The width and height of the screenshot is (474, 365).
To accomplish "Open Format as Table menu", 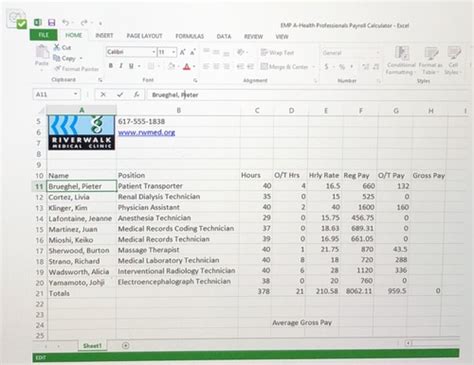I will click(430, 61).
